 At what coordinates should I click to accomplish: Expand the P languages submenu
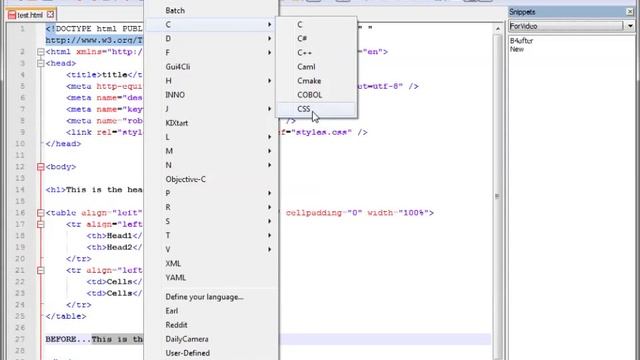tap(211, 193)
